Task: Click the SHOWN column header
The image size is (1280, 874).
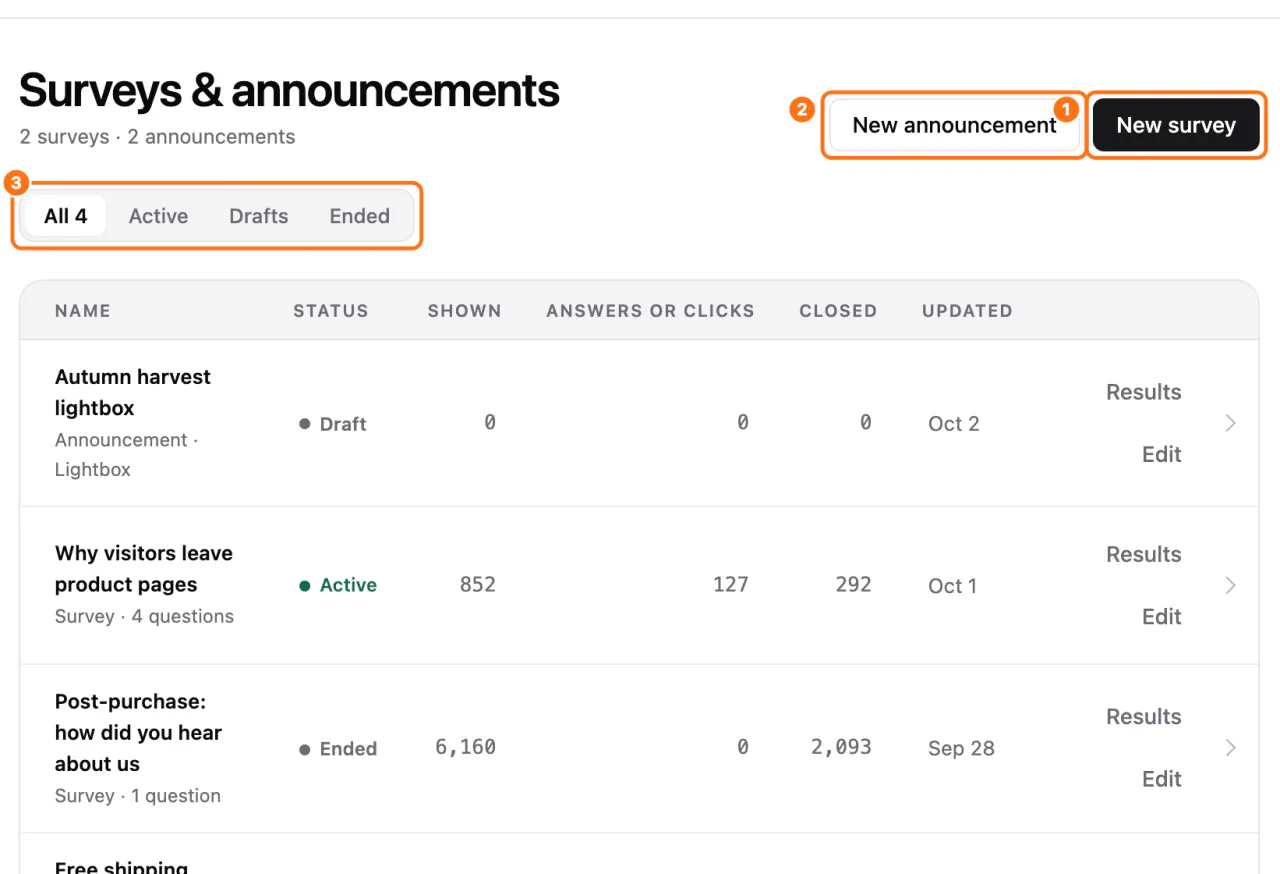Action: (x=465, y=311)
